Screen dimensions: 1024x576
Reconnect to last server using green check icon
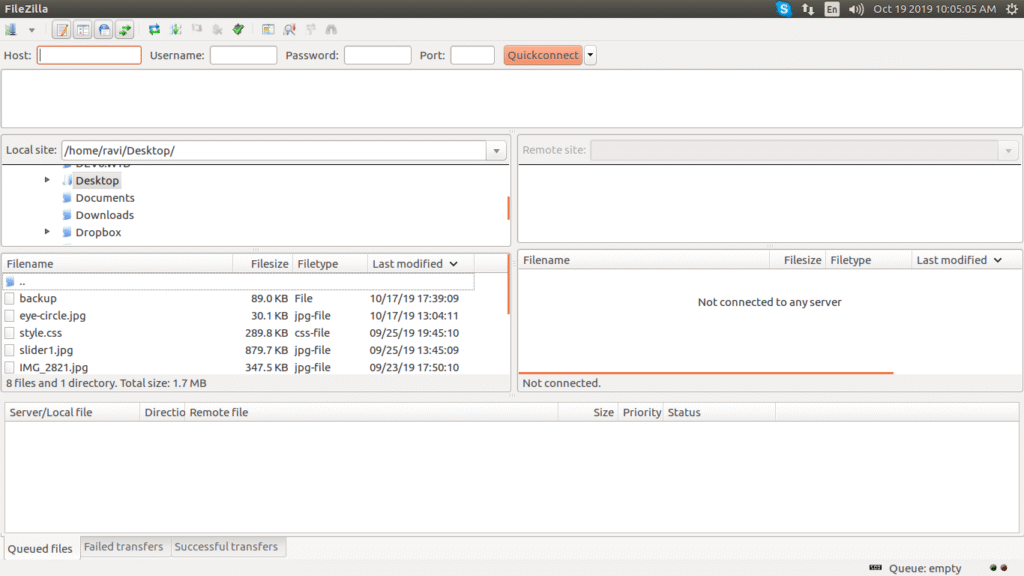point(238,30)
